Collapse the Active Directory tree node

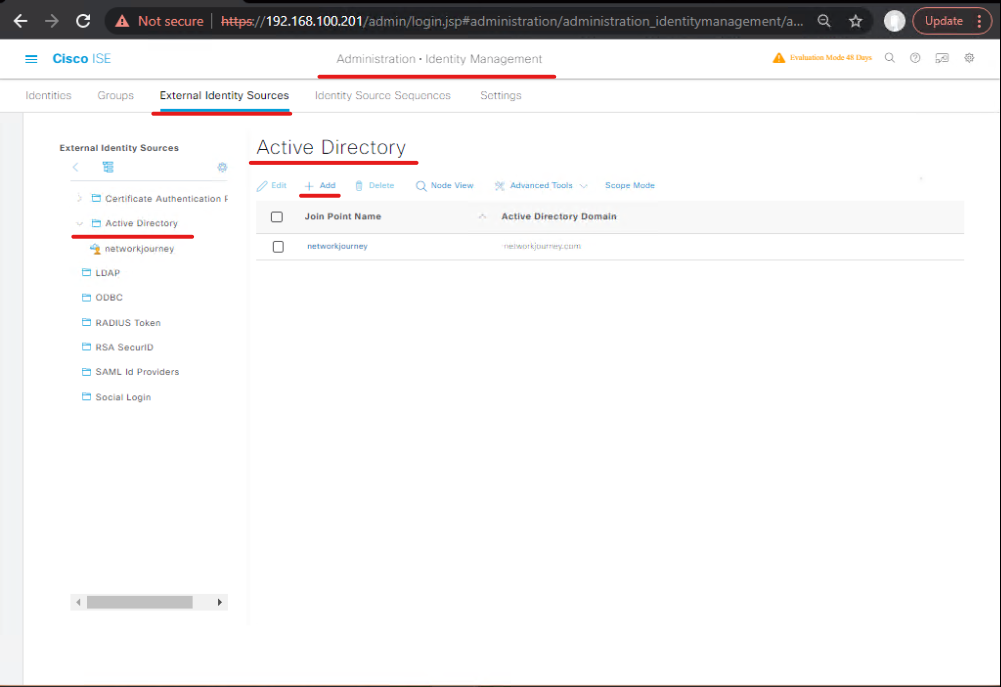pos(79,223)
